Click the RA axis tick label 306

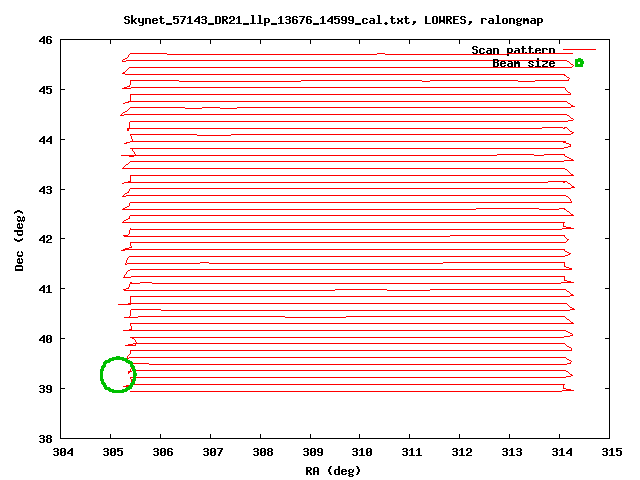pyautogui.click(x=163, y=452)
